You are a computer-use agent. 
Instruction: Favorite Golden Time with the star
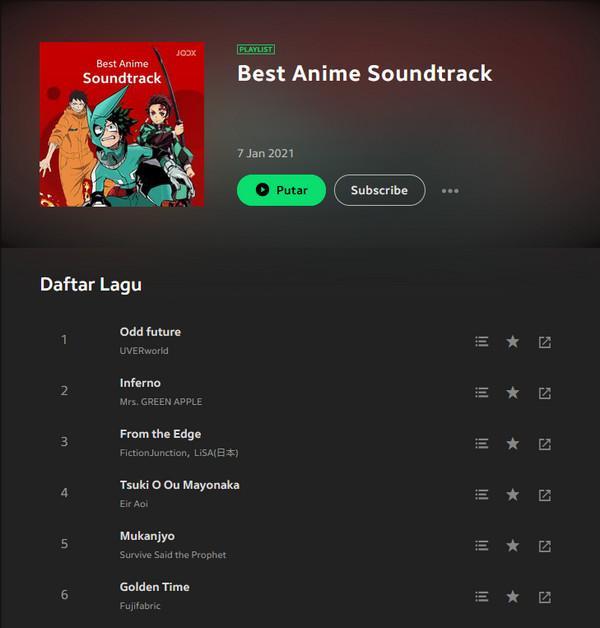(513, 597)
